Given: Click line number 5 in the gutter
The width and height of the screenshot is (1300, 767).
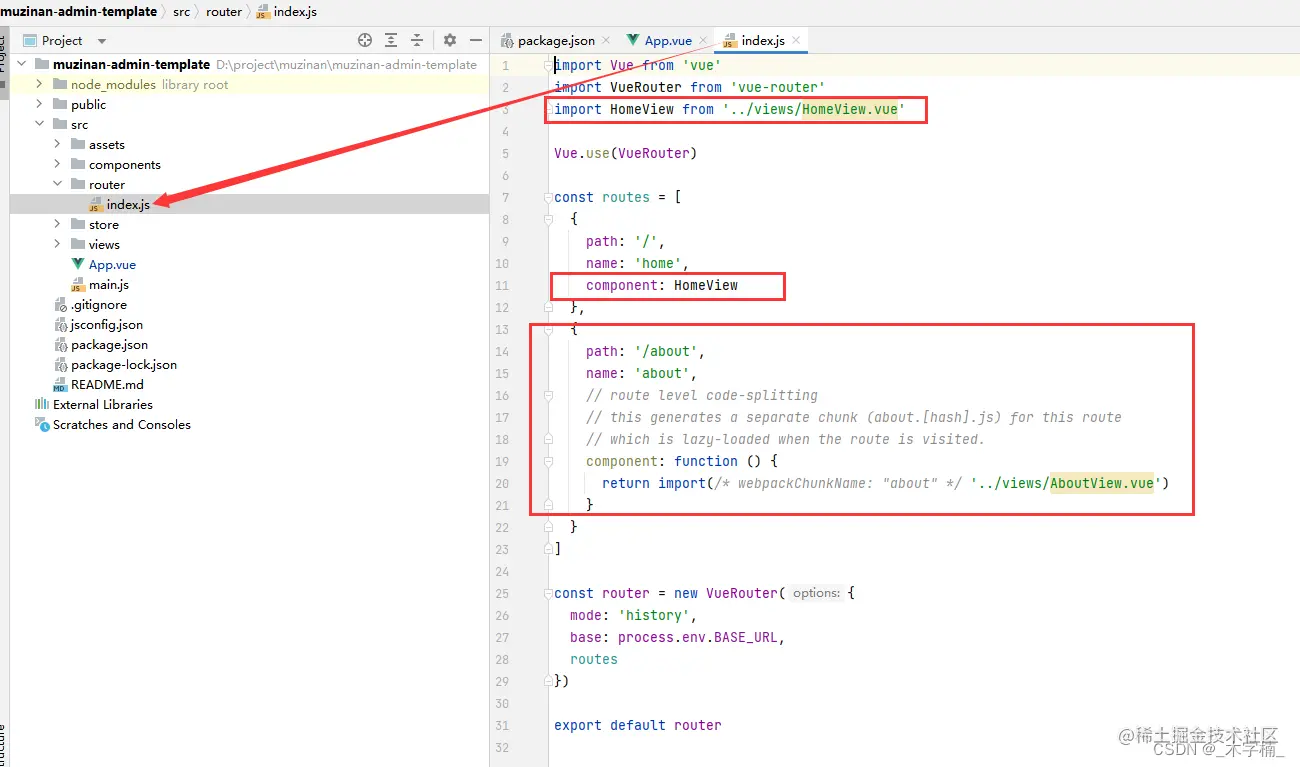Looking at the screenshot, I should (506, 154).
